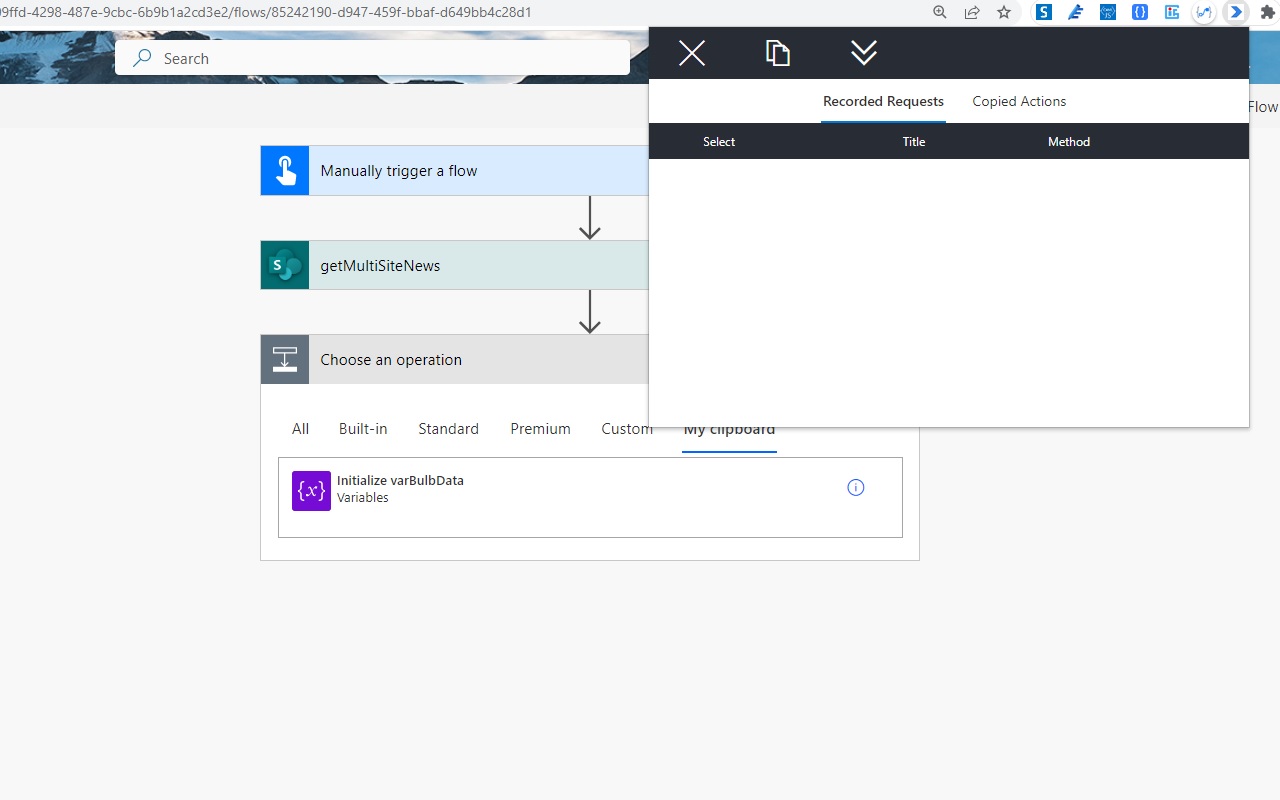
Task: Open the curly braces extension icon
Action: click(1140, 13)
